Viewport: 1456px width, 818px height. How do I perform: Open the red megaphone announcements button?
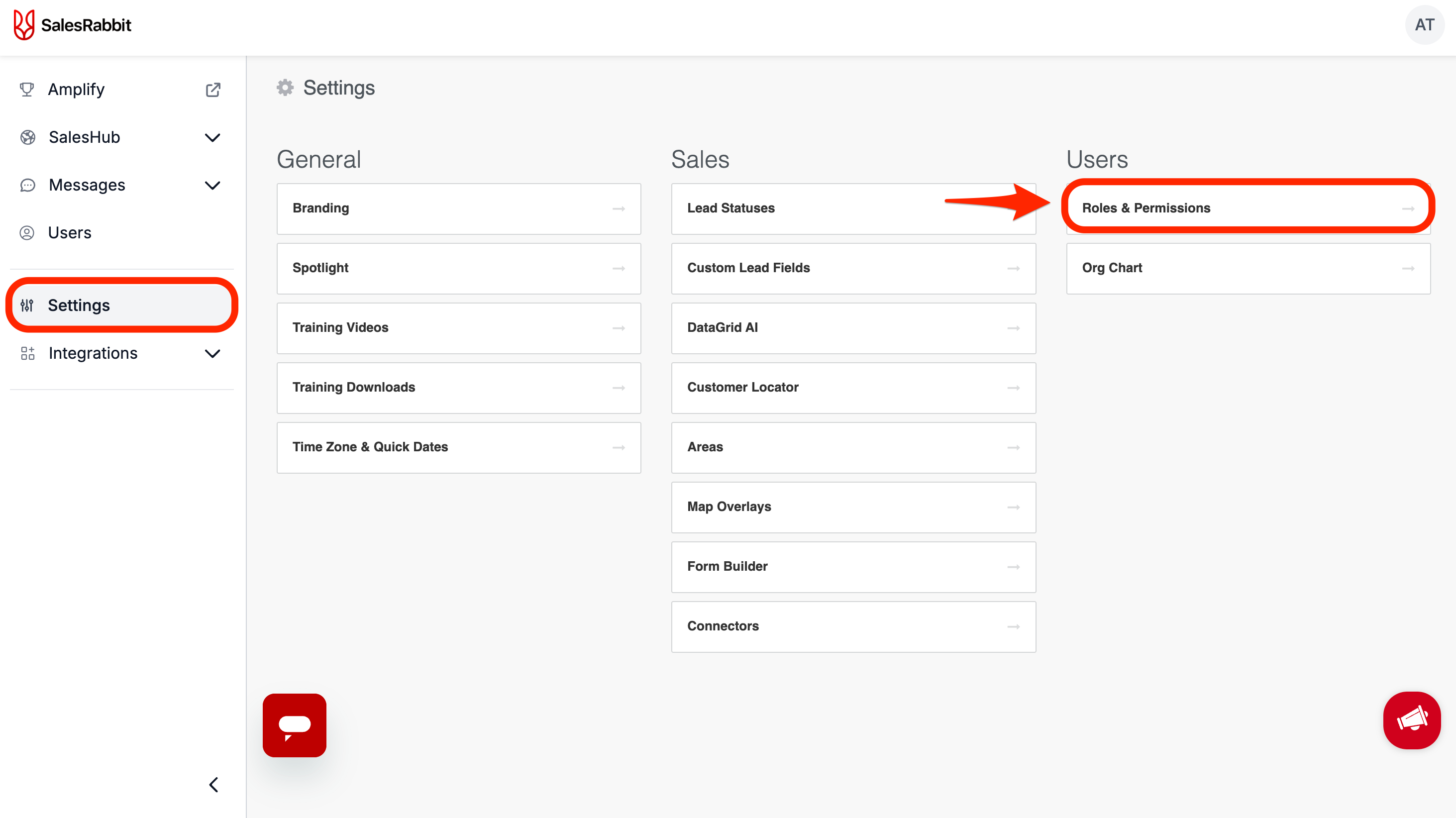1412,720
